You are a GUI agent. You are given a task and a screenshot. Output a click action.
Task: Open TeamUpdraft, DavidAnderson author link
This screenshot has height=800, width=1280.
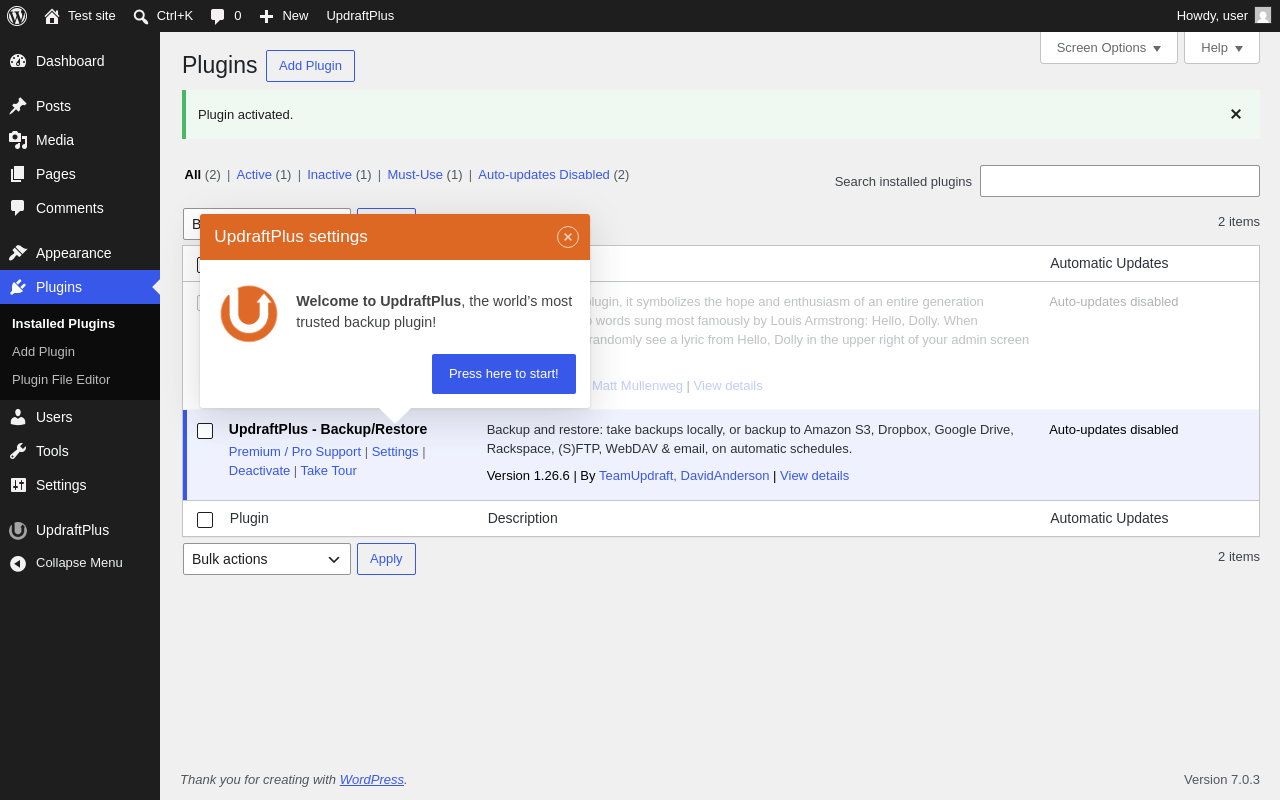[x=684, y=475]
